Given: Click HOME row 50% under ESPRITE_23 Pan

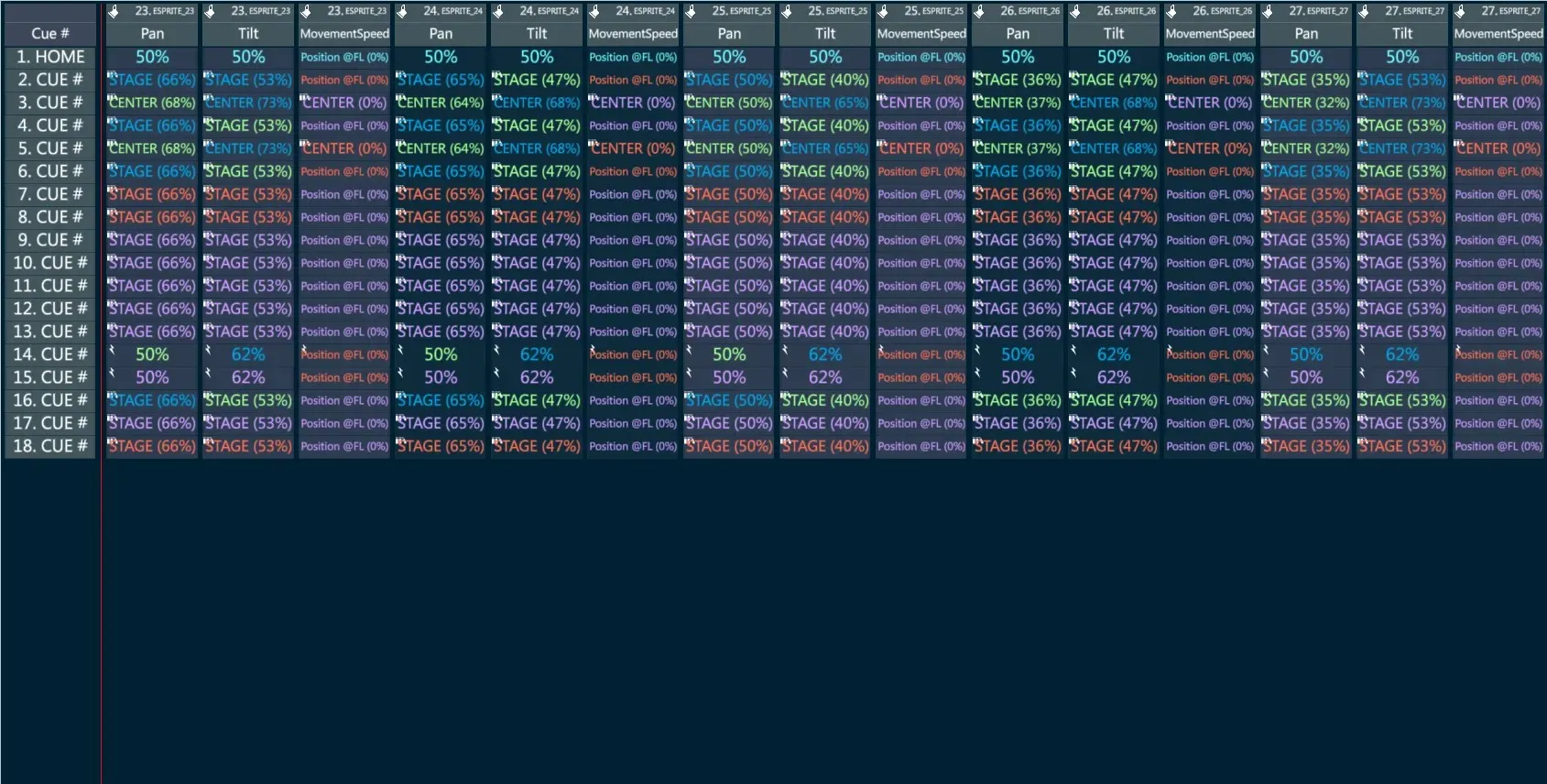Looking at the screenshot, I should [x=152, y=57].
